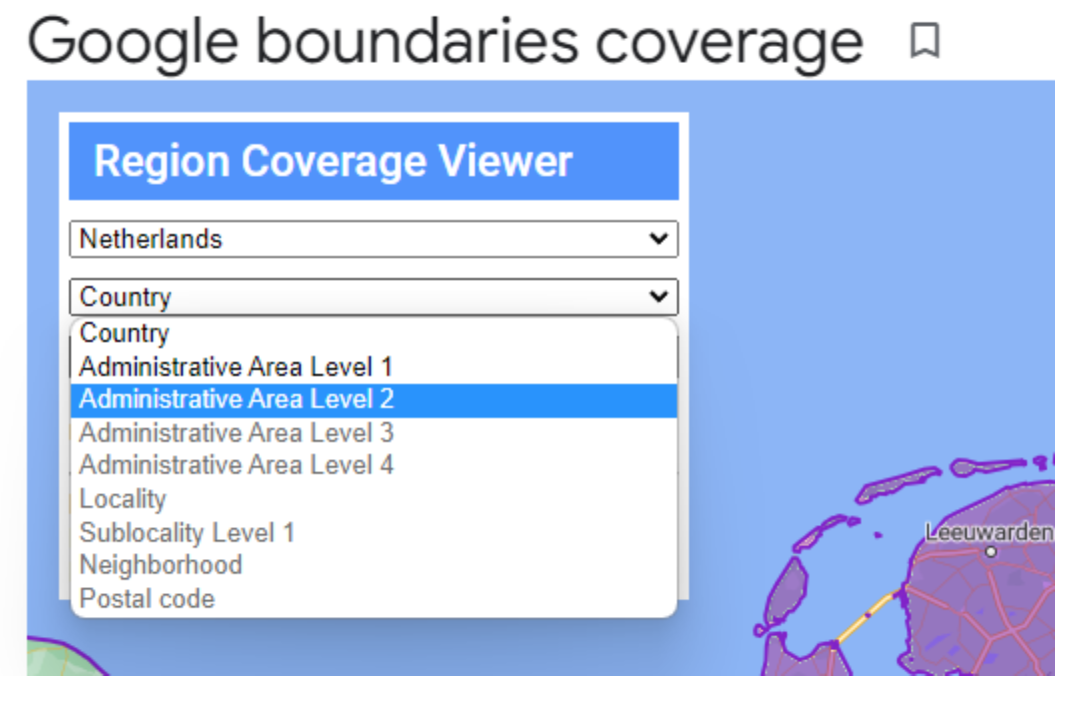Pick Administrative Area Level 4 option
Viewport: 1086px width, 707px height.
[x=374, y=465]
